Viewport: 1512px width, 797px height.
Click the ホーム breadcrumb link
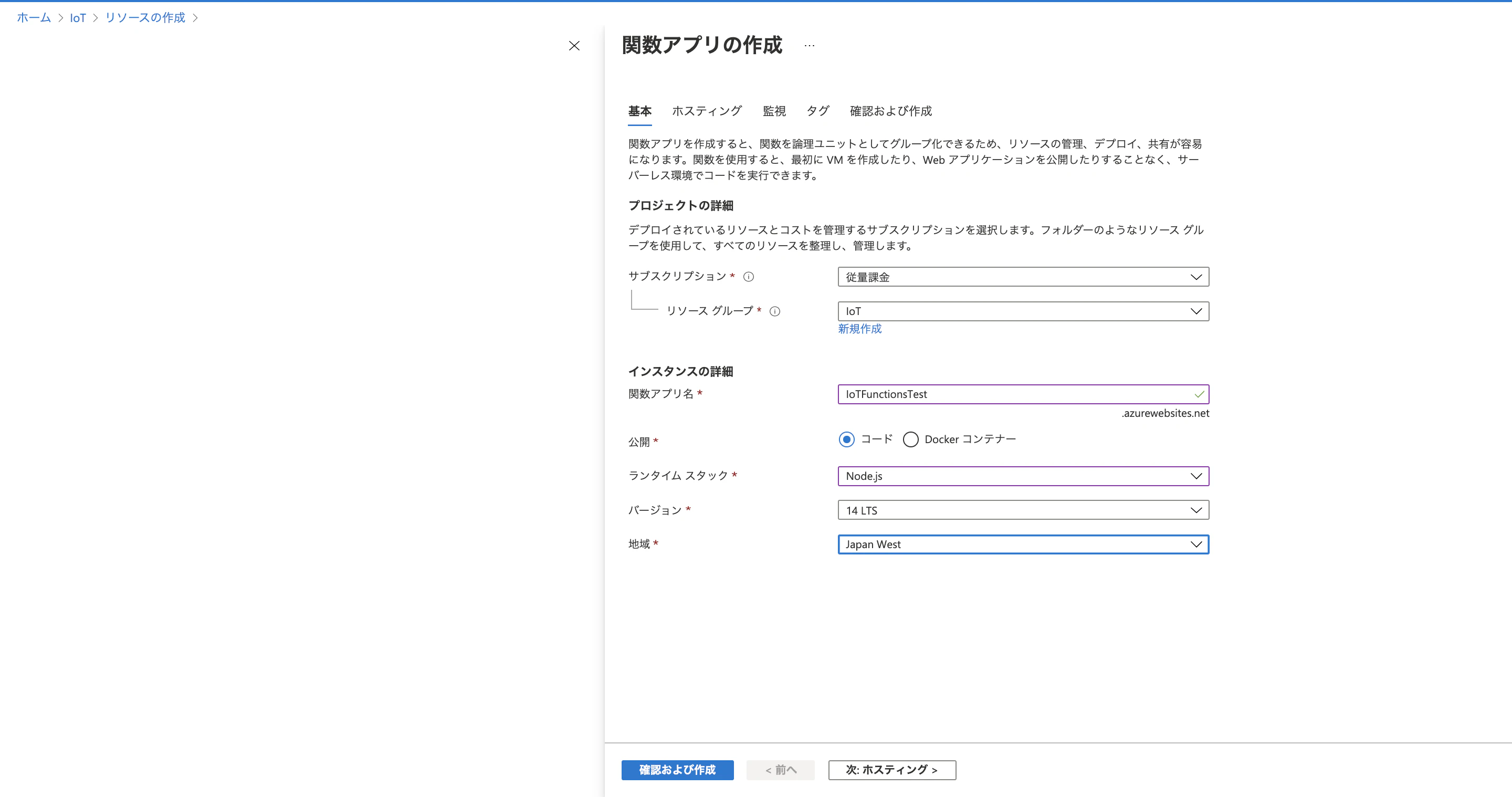[x=34, y=18]
